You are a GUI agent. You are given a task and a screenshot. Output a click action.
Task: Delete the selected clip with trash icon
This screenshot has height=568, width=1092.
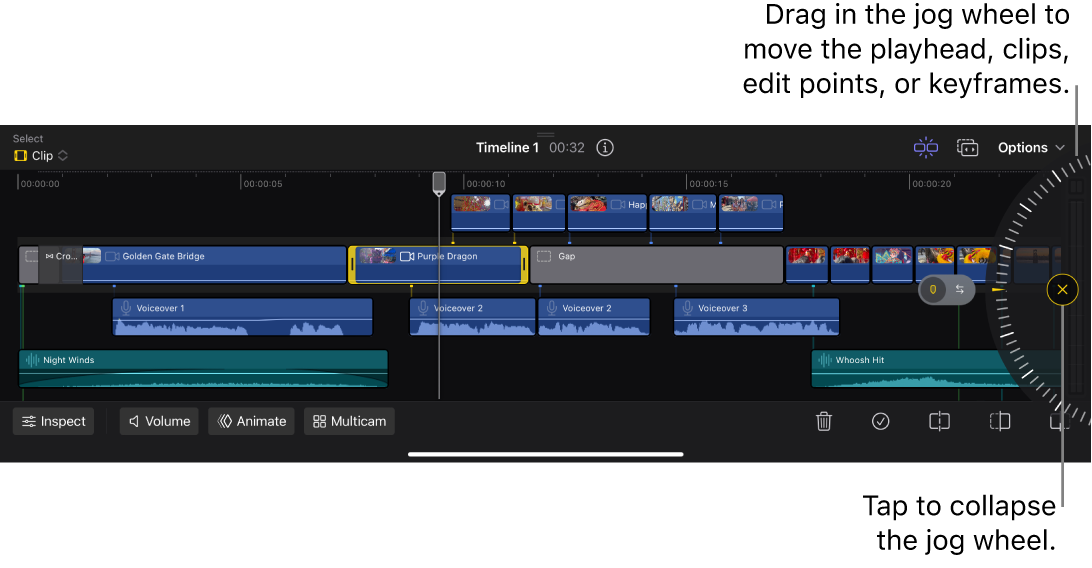pyautogui.click(x=824, y=422)
